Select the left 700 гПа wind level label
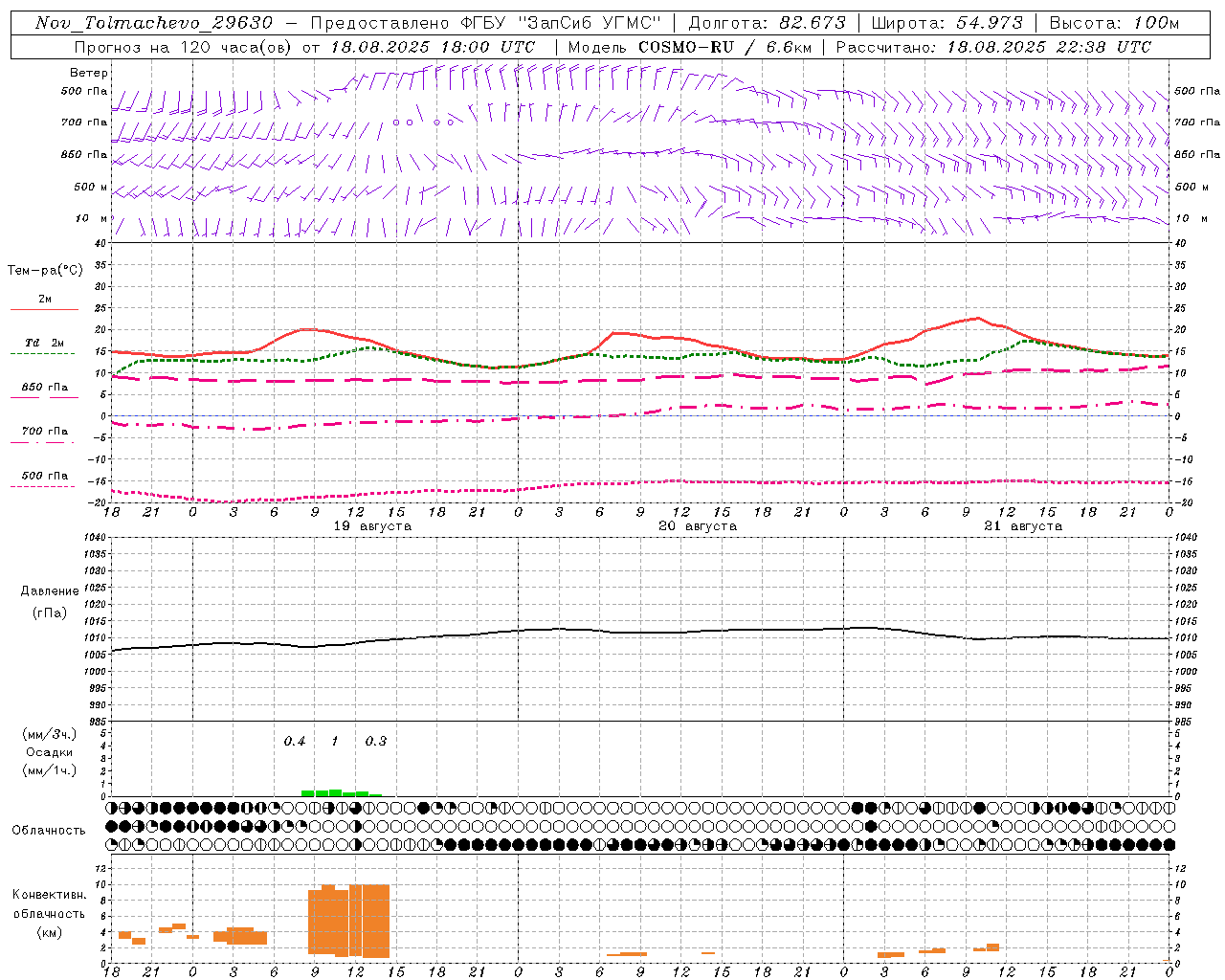The height and width of the screenshot is (980, 1225). coord(85,122)
